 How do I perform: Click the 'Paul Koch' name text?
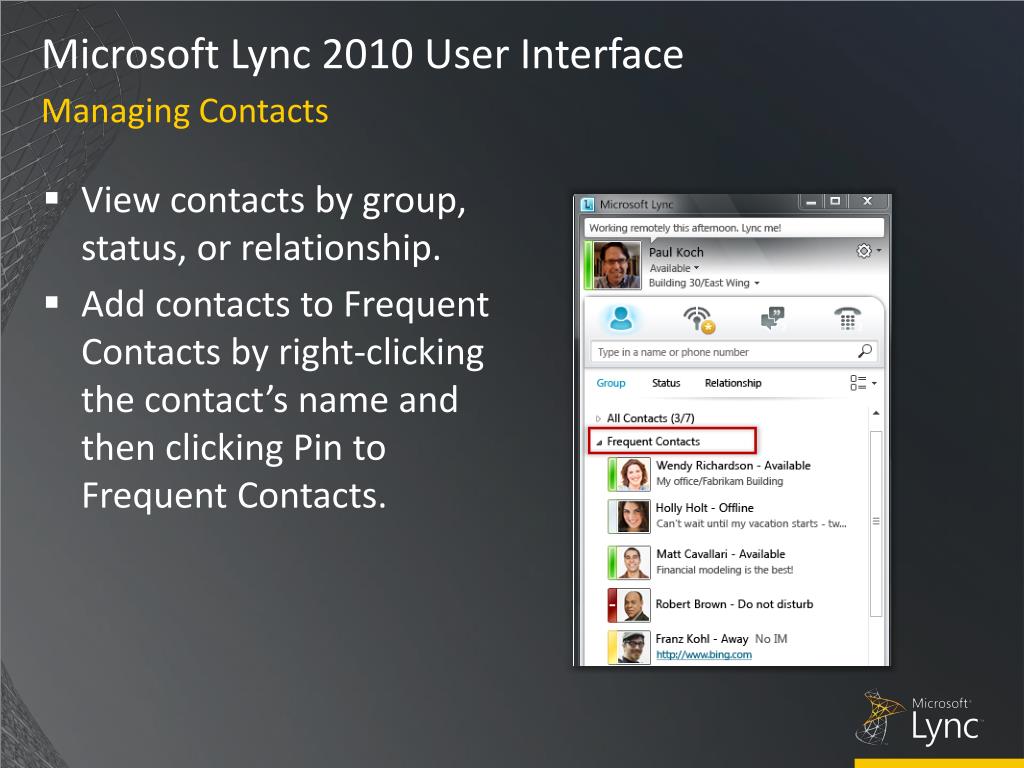point(676,252)
